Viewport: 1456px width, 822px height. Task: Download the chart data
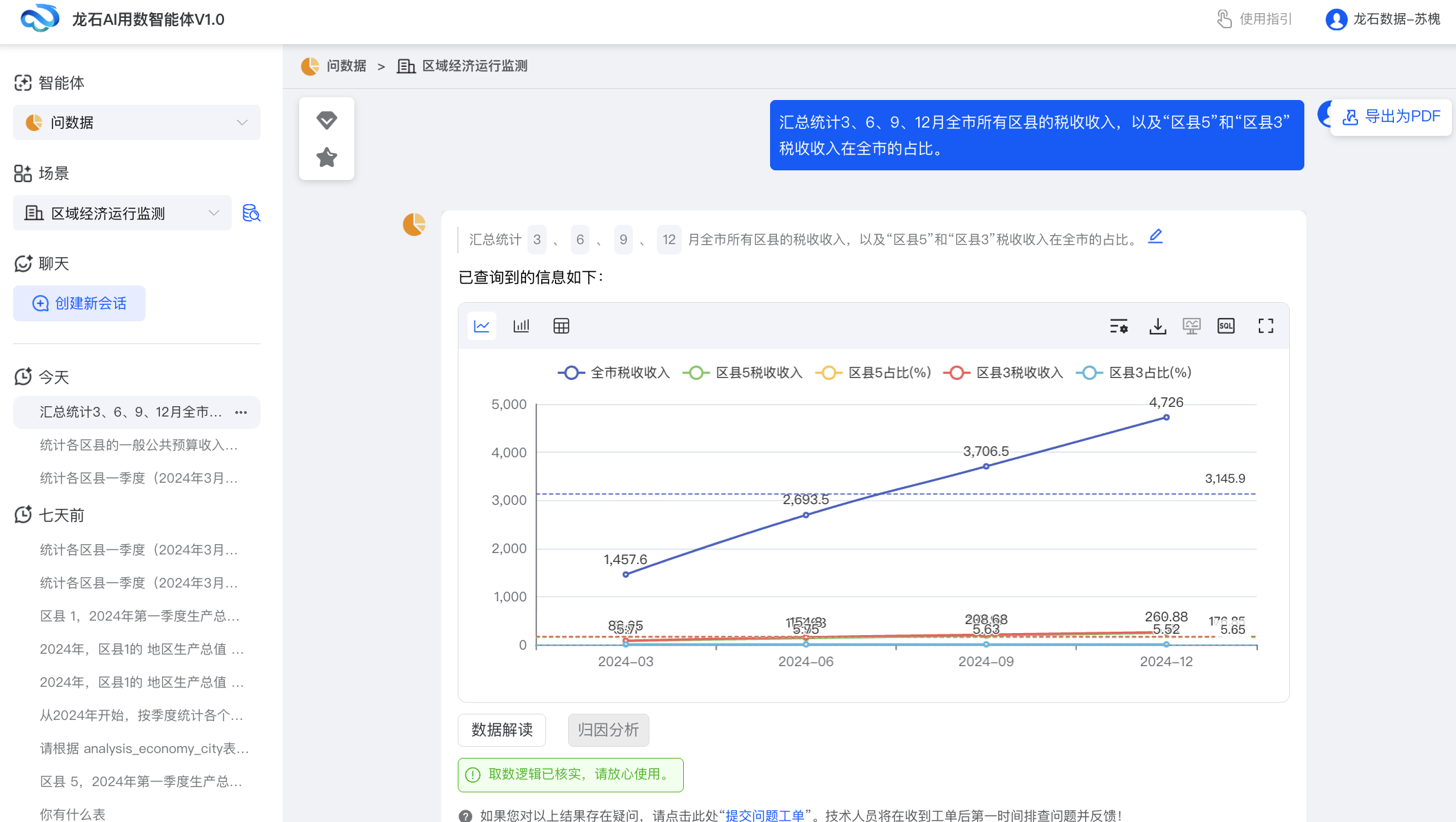coord(1157,326)
